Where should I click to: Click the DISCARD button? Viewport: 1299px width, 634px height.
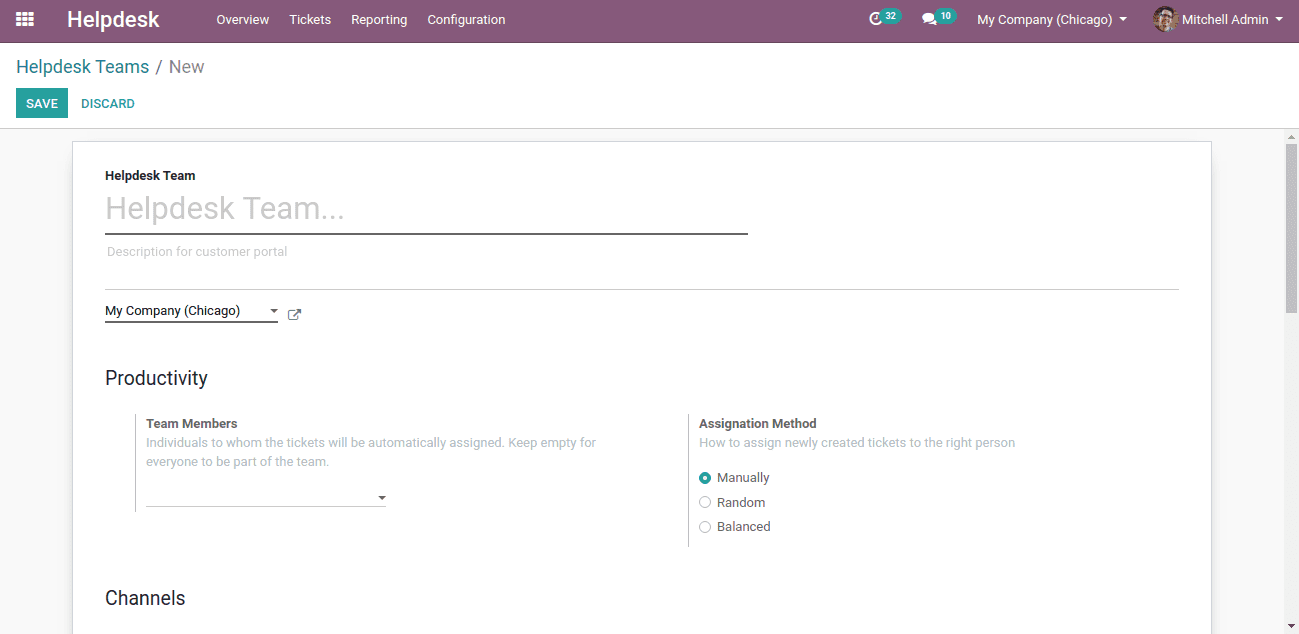108,103
